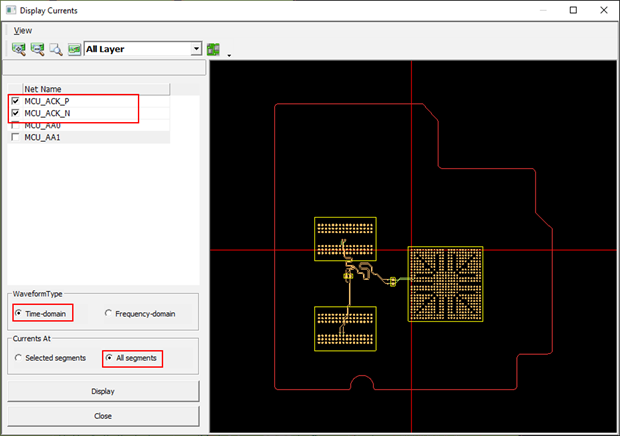Open the toolbar options small arrow
Viewport: 620px width, 436px height.
tap(228, 54)
